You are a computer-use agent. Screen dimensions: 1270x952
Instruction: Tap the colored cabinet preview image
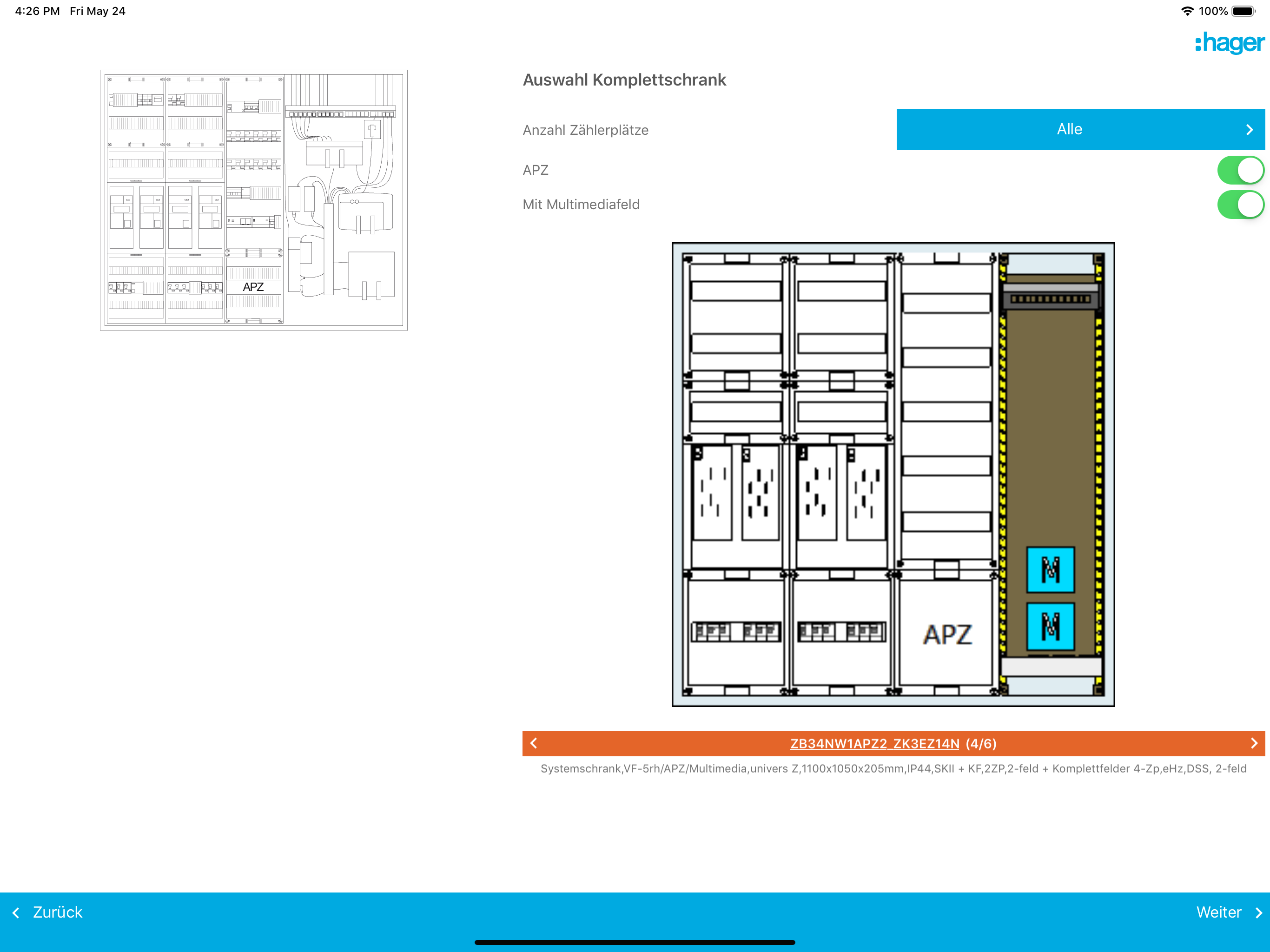pyautogui.click(x=893, y=474)
